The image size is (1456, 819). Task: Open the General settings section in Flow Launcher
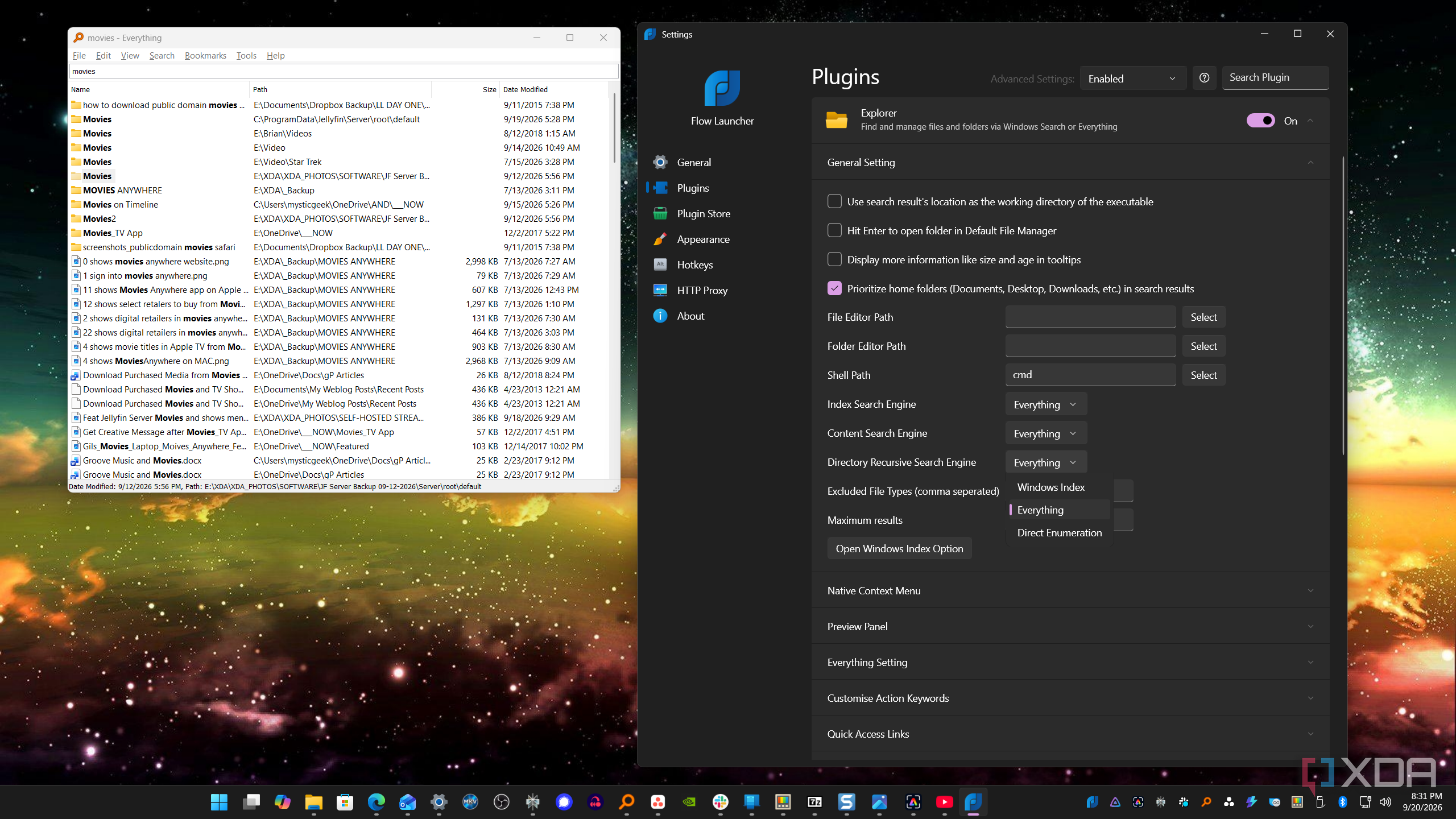coord(693,163)
